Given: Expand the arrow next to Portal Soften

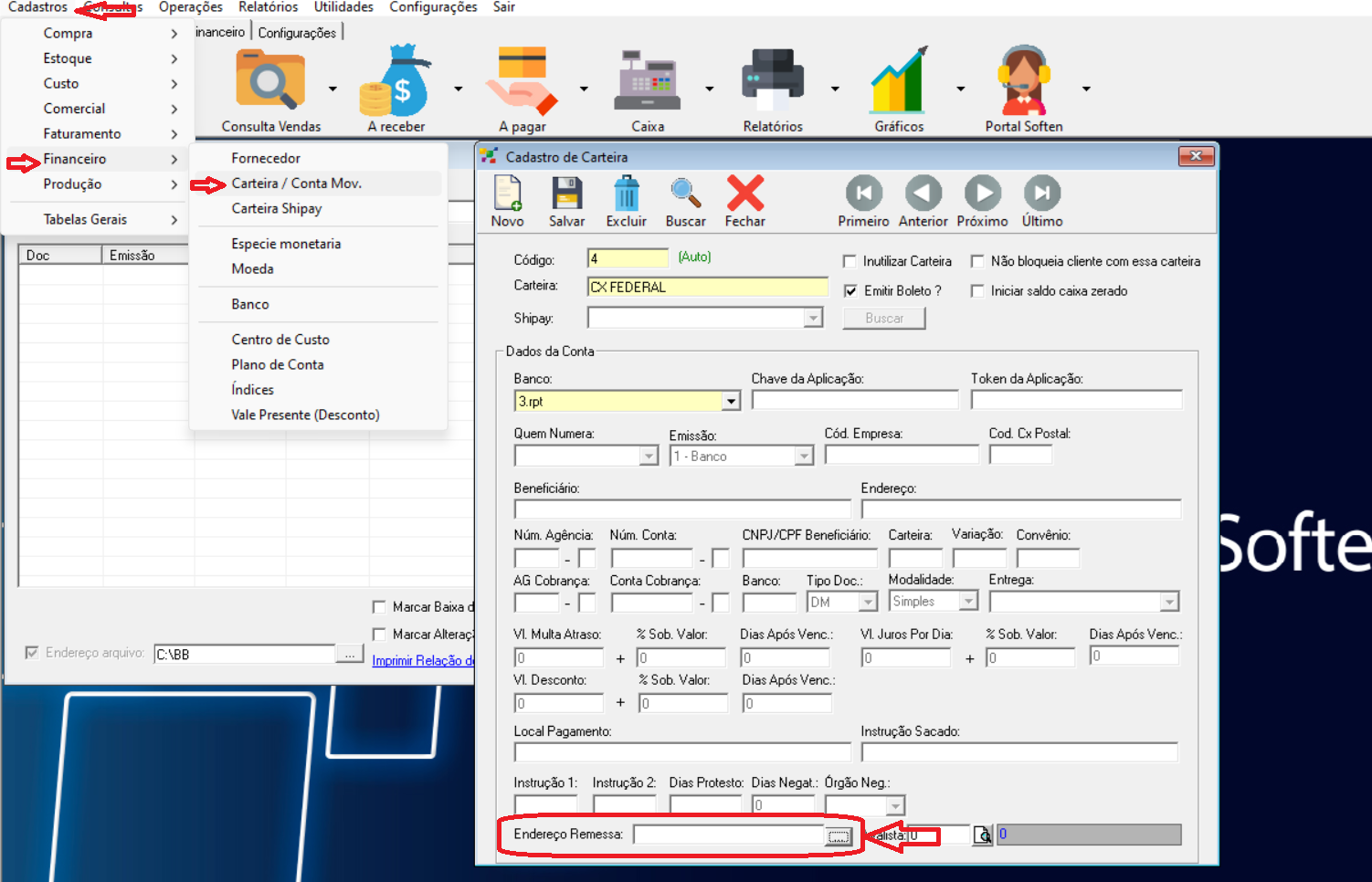Looking at the screenshot, I should [1086, 89].
